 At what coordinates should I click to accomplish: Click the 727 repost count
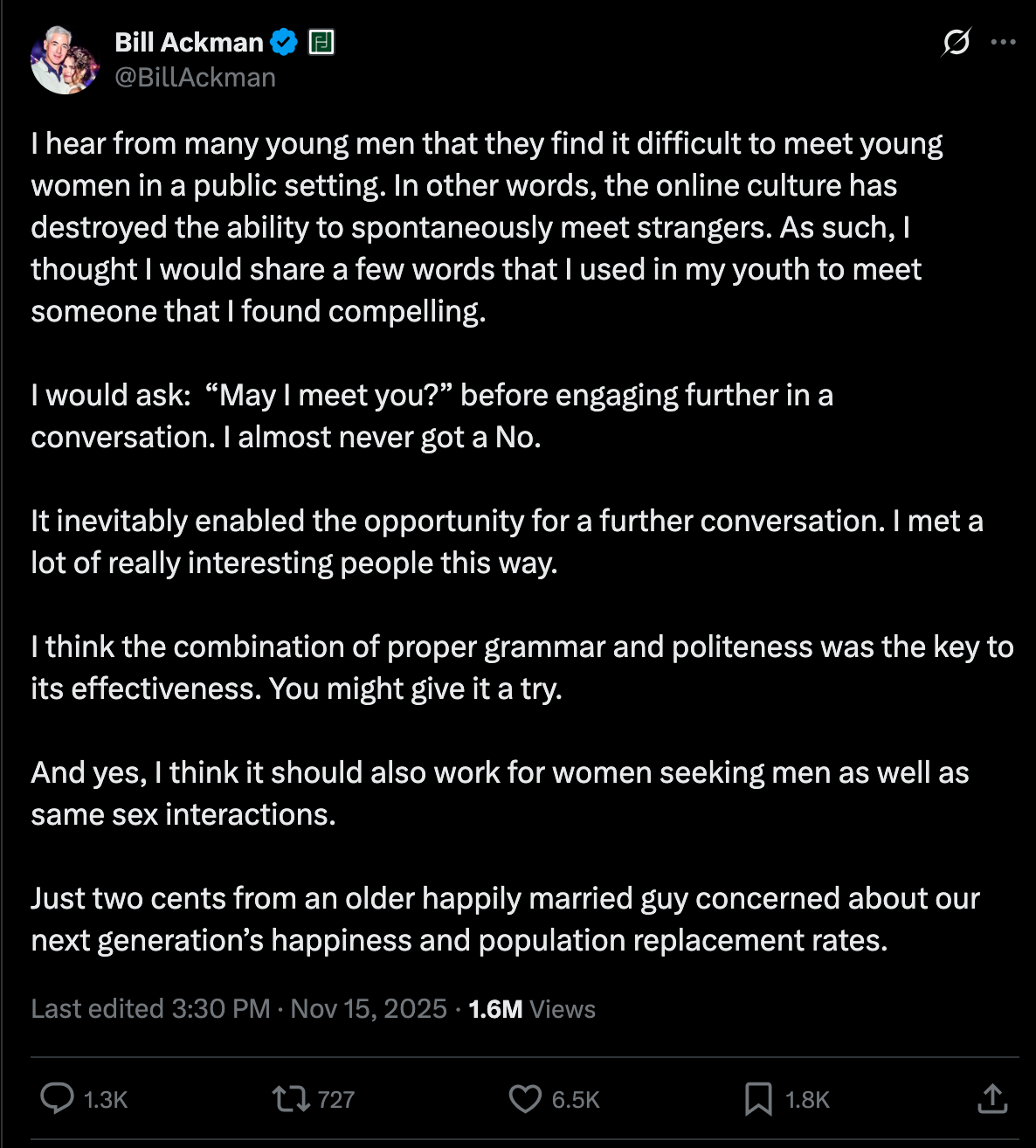pos(336,1100)
